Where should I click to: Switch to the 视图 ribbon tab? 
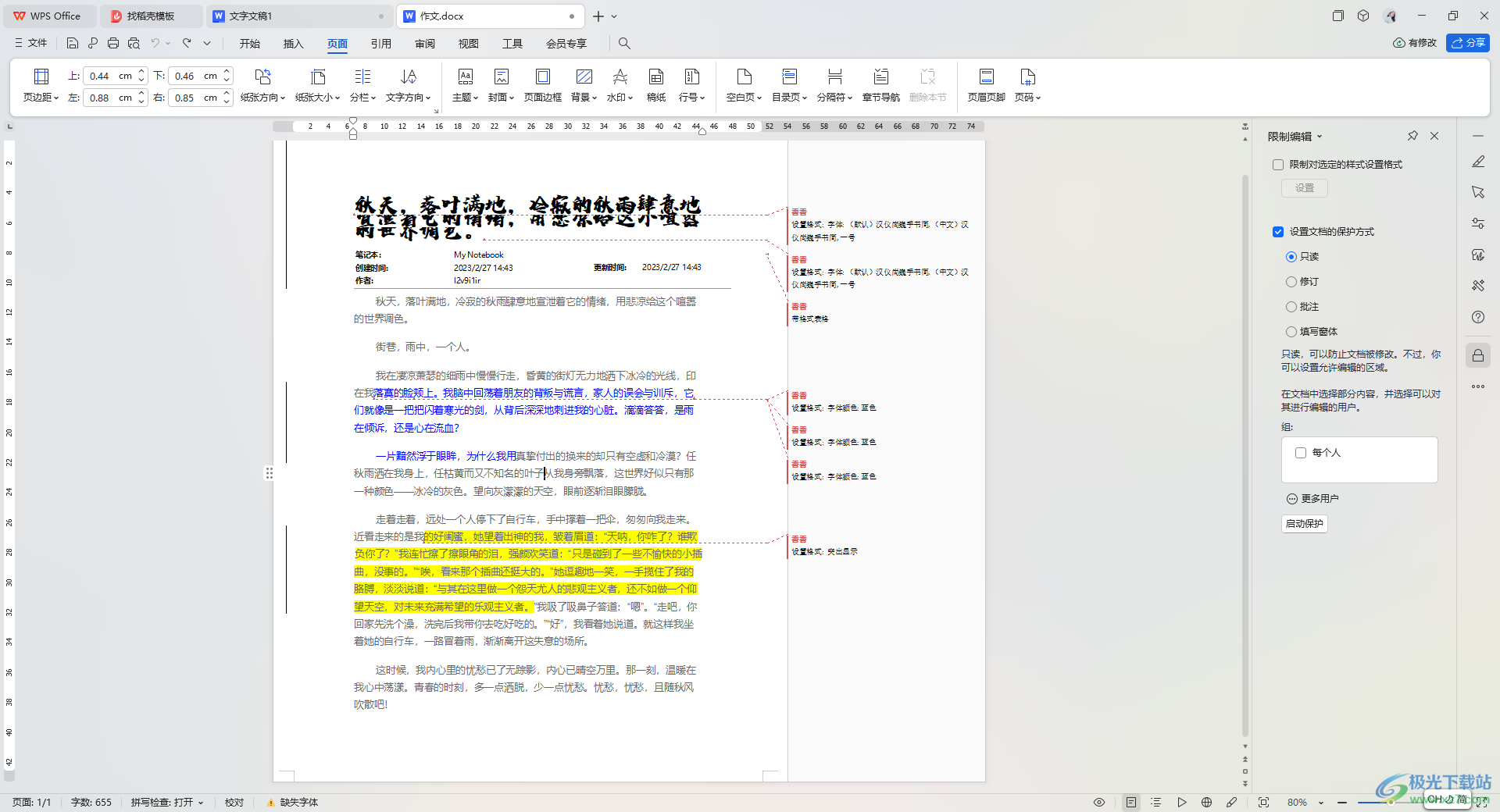pyautogui.click(x=469, y=44)
